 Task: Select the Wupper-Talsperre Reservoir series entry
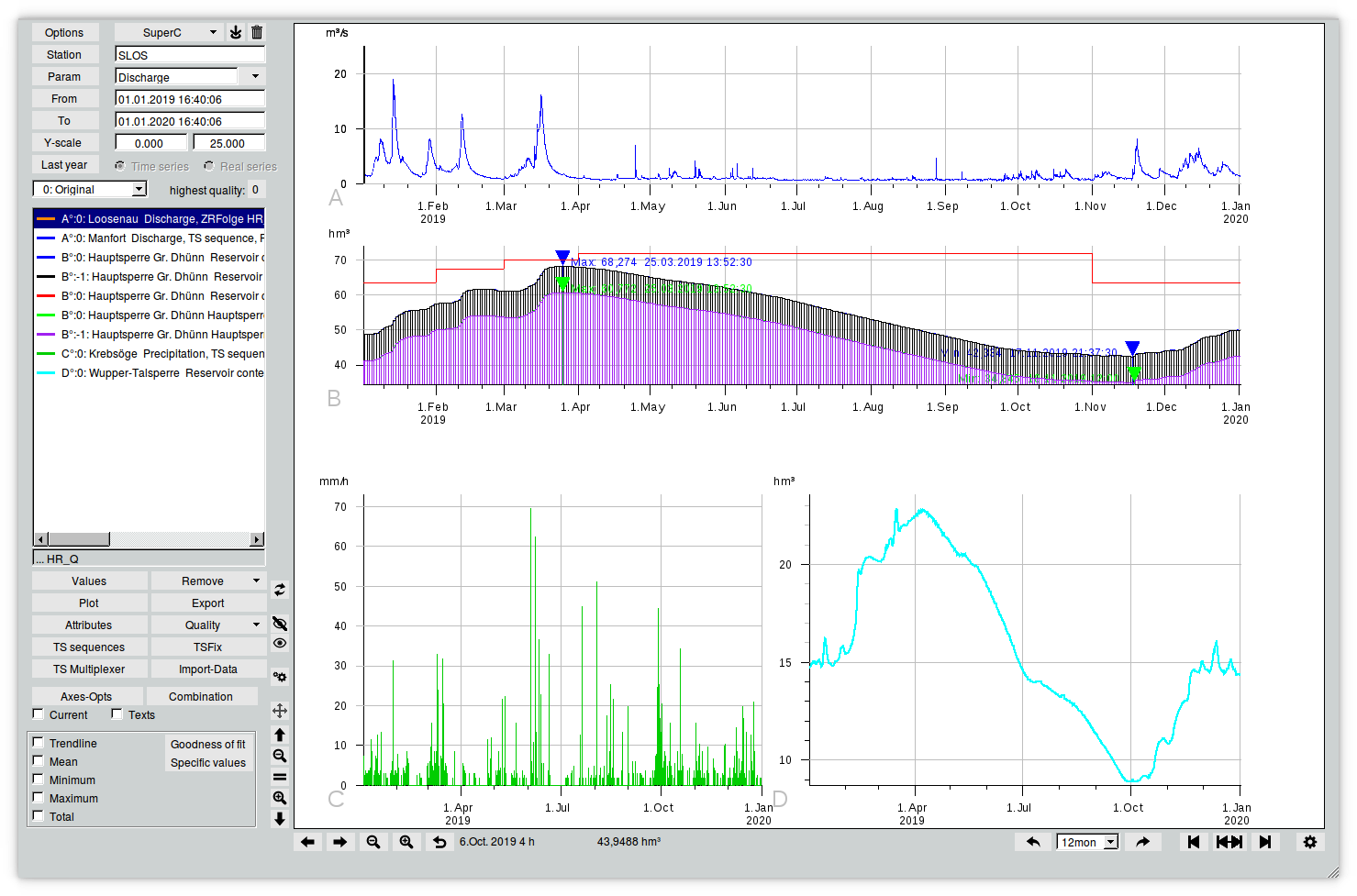pos(149,373)
